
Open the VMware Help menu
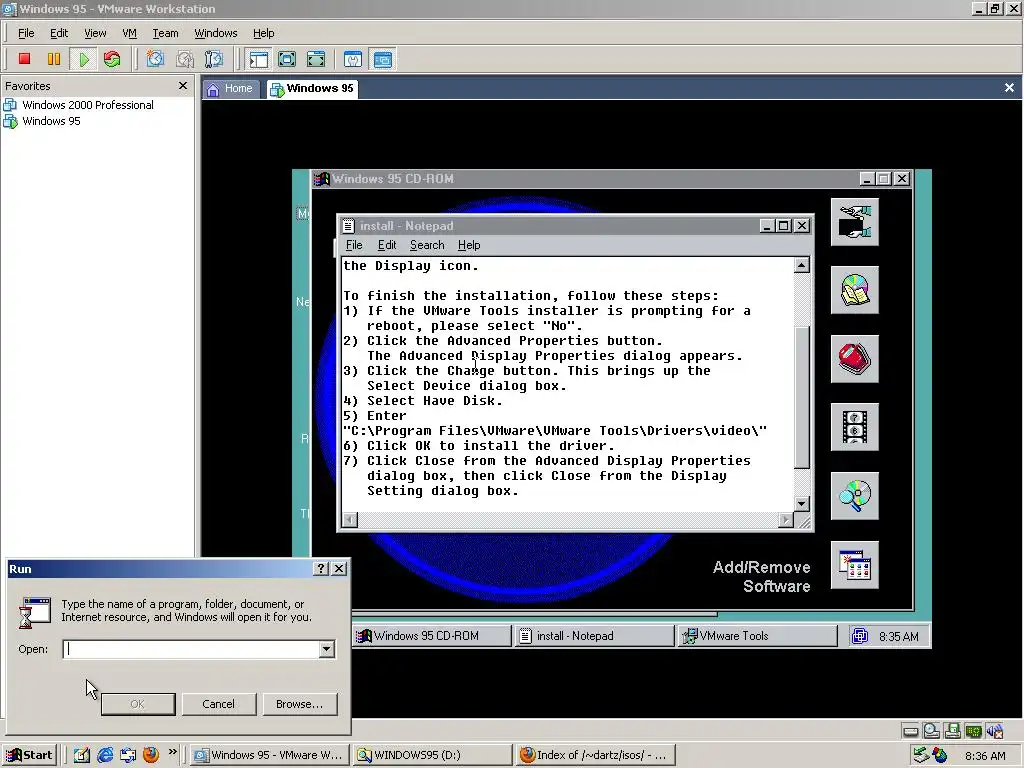point(263,33)
